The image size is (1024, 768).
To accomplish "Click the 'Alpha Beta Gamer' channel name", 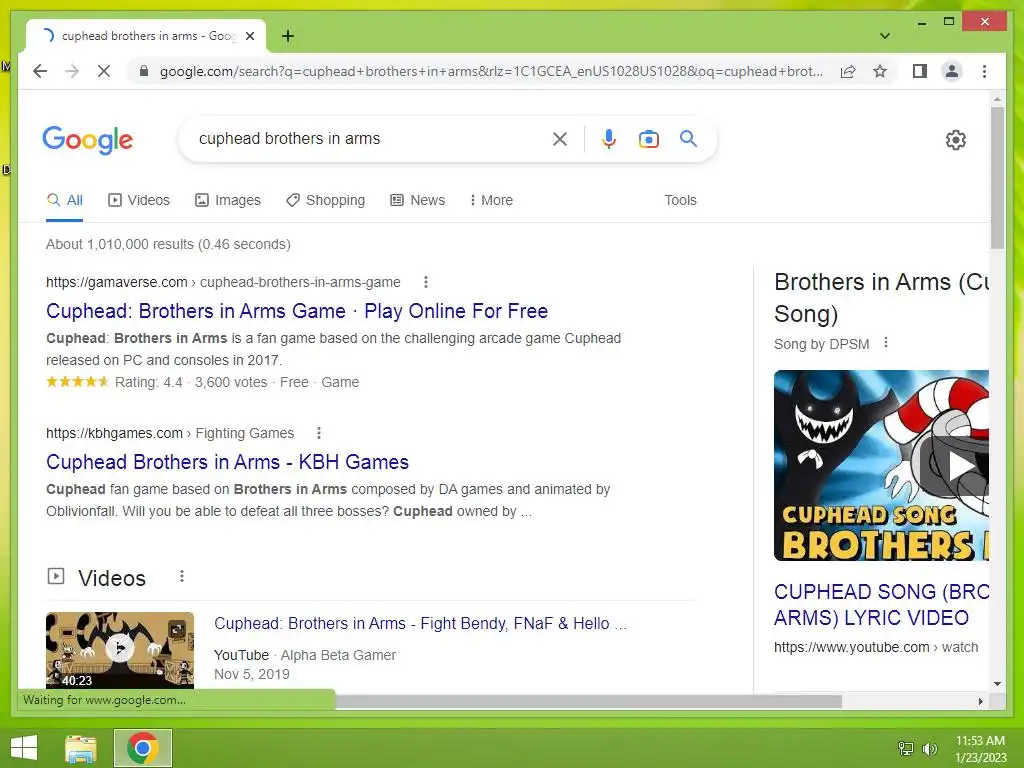I will (x=338, y=655).
